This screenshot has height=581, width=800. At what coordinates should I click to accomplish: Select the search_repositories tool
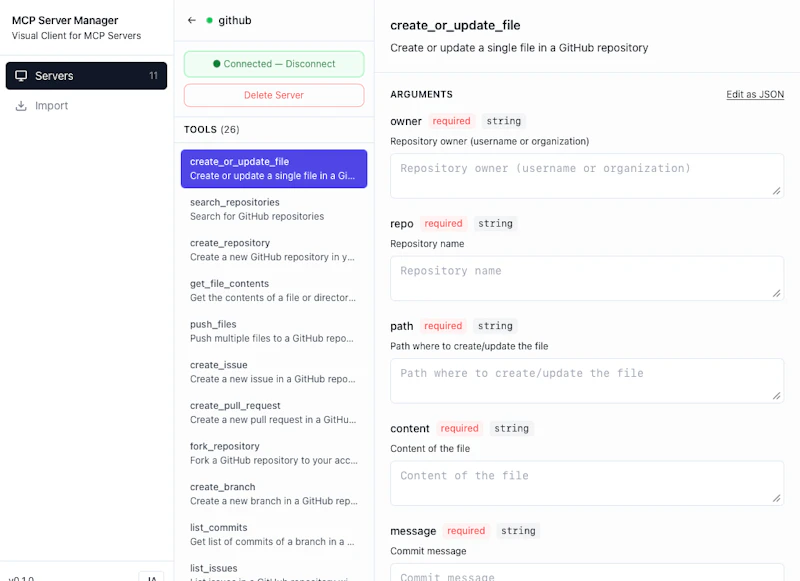point(274,209)
